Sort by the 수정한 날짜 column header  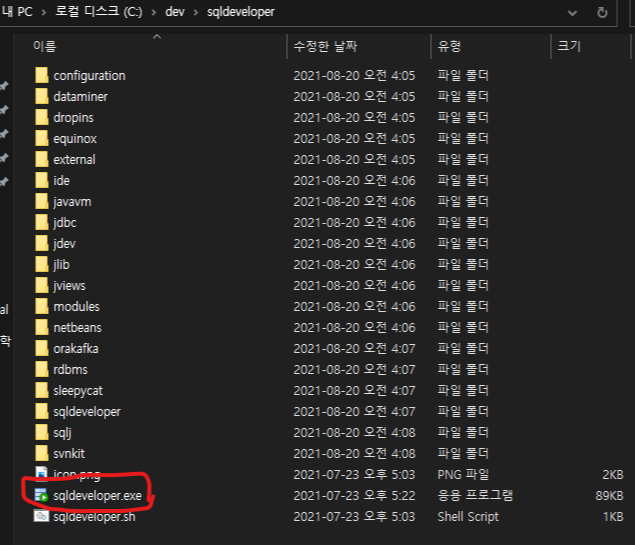[325, 46]
